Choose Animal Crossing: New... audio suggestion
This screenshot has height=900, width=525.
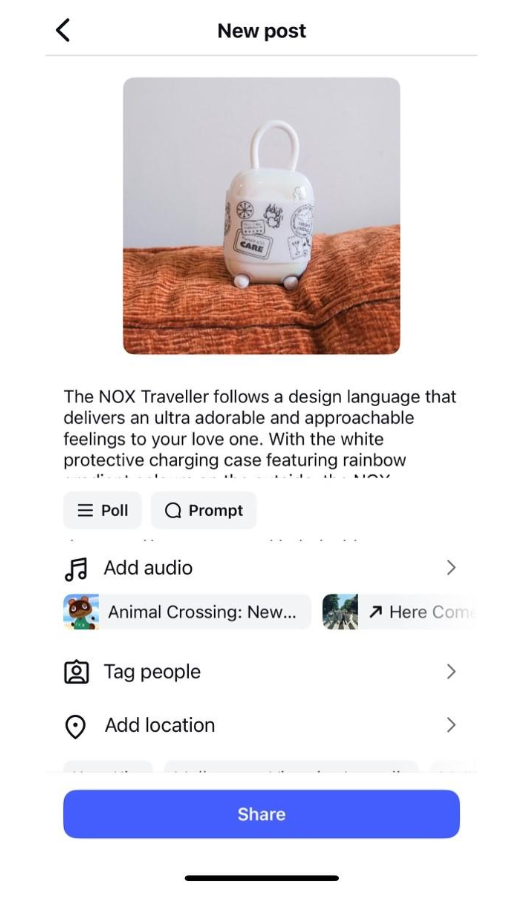[187, 612]
